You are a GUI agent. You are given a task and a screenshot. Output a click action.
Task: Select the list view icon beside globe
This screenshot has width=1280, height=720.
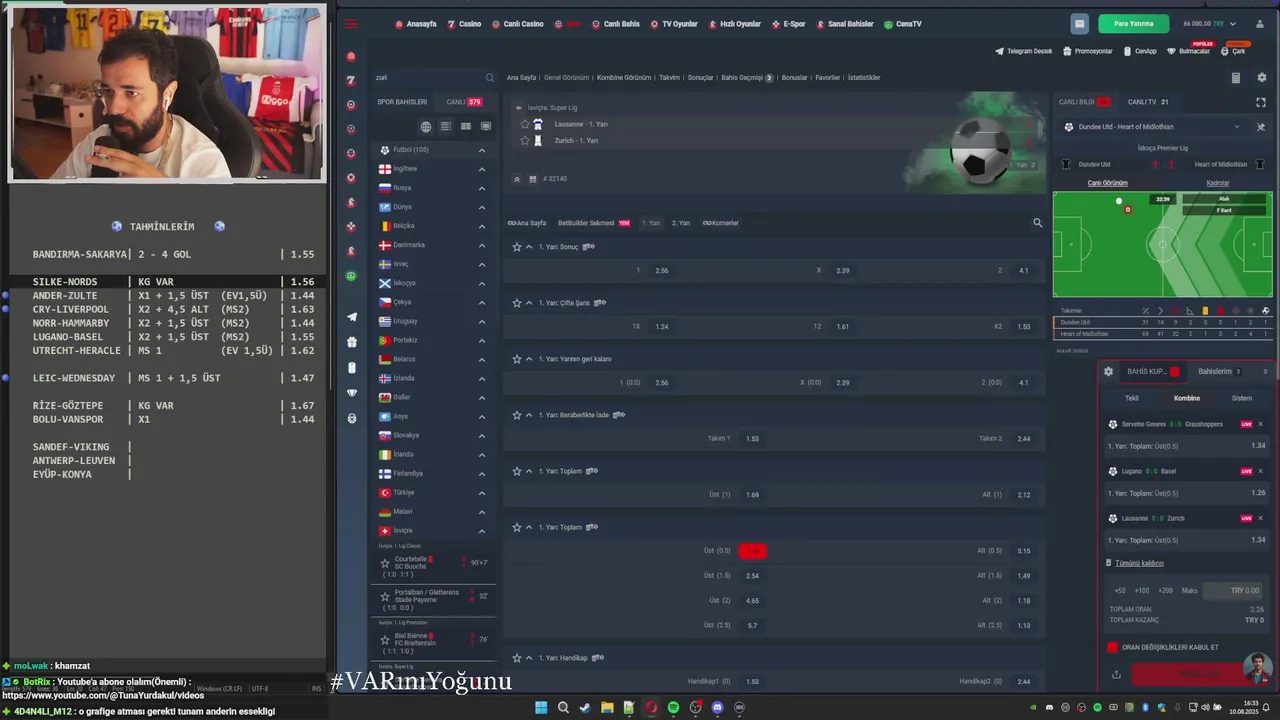click(x=446, y=127)
